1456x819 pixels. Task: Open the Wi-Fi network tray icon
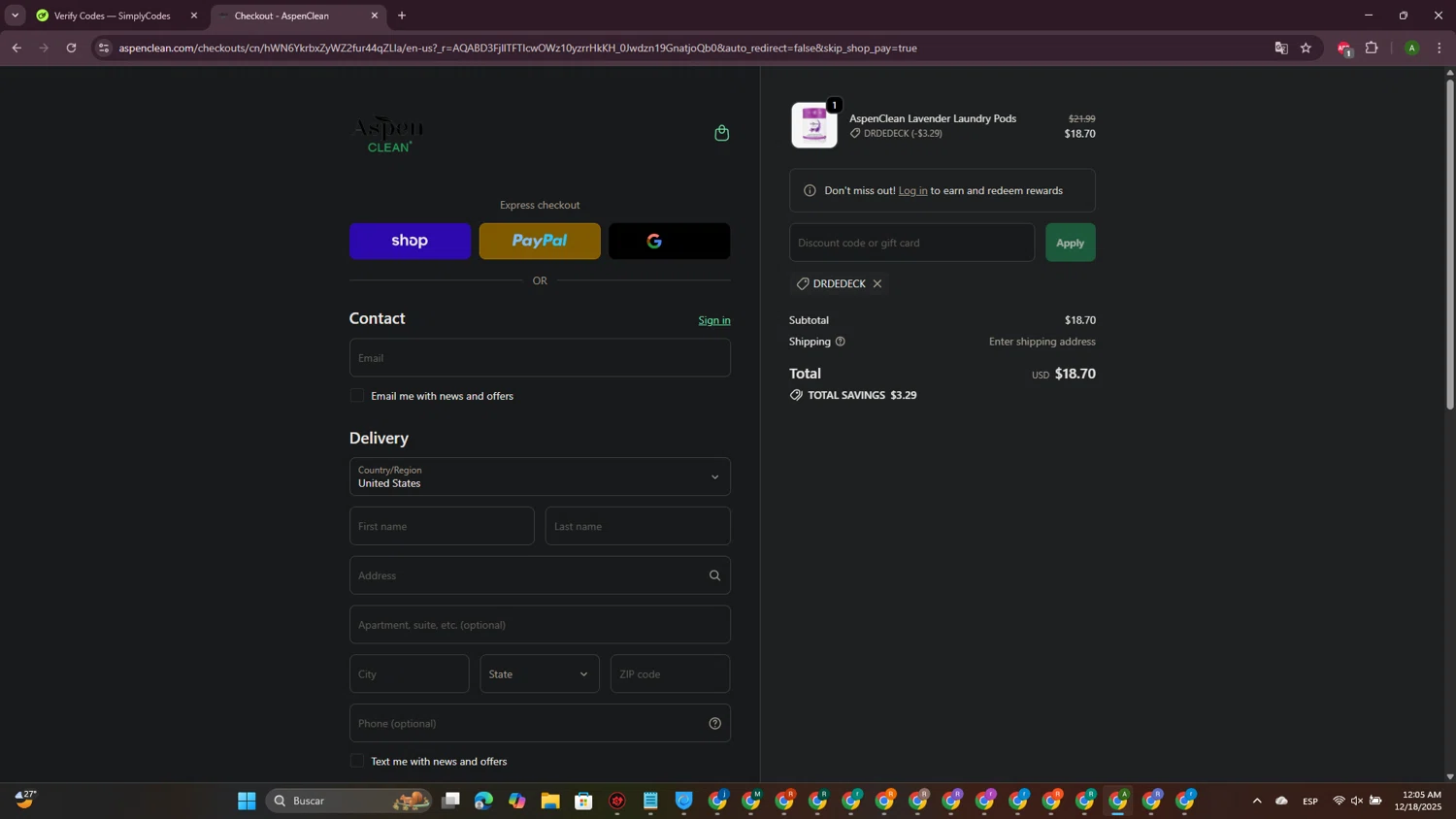(1339, 801)
